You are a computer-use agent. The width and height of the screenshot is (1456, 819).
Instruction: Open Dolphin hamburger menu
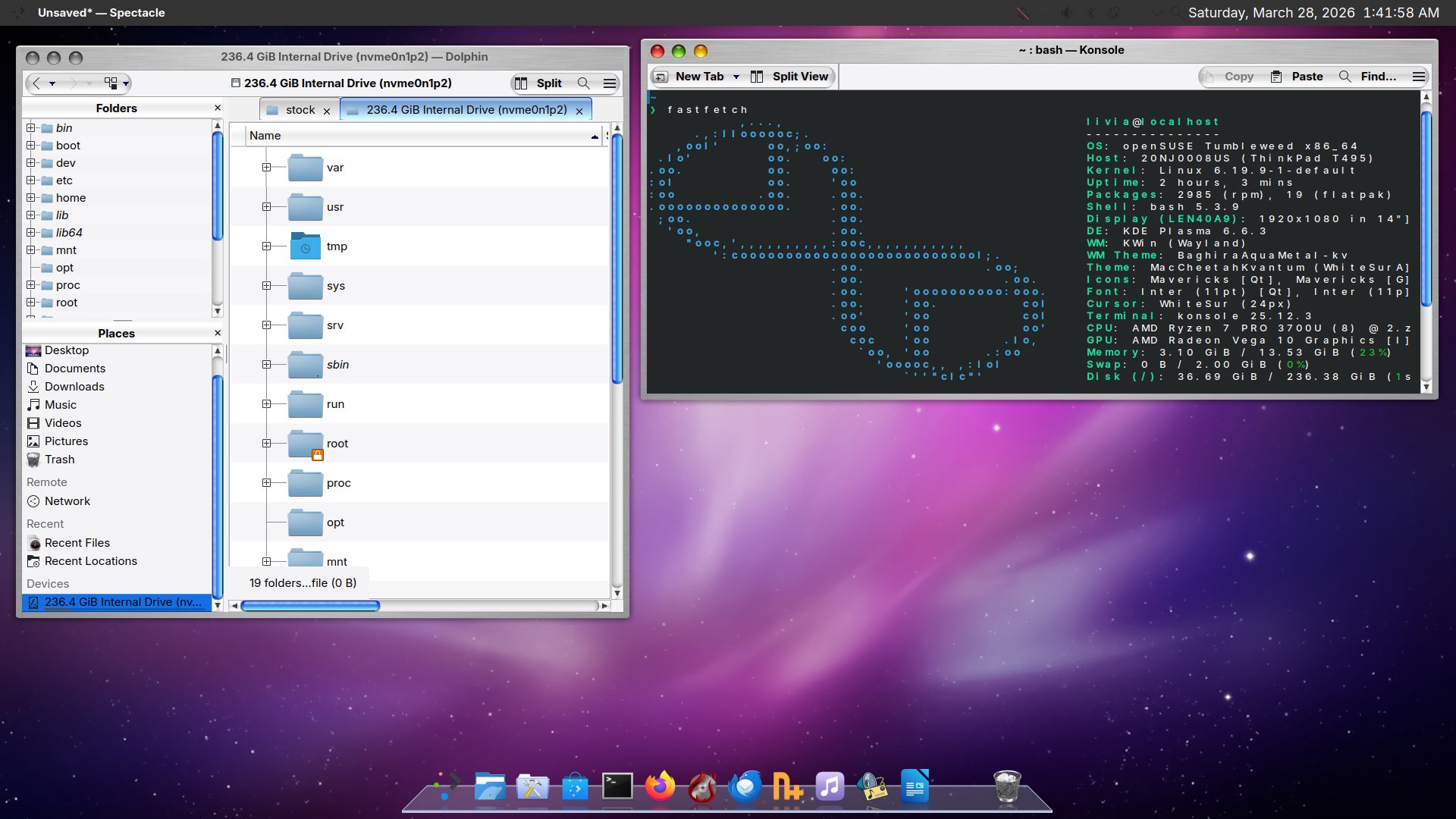pyautogui.click(x=610, y=83)
